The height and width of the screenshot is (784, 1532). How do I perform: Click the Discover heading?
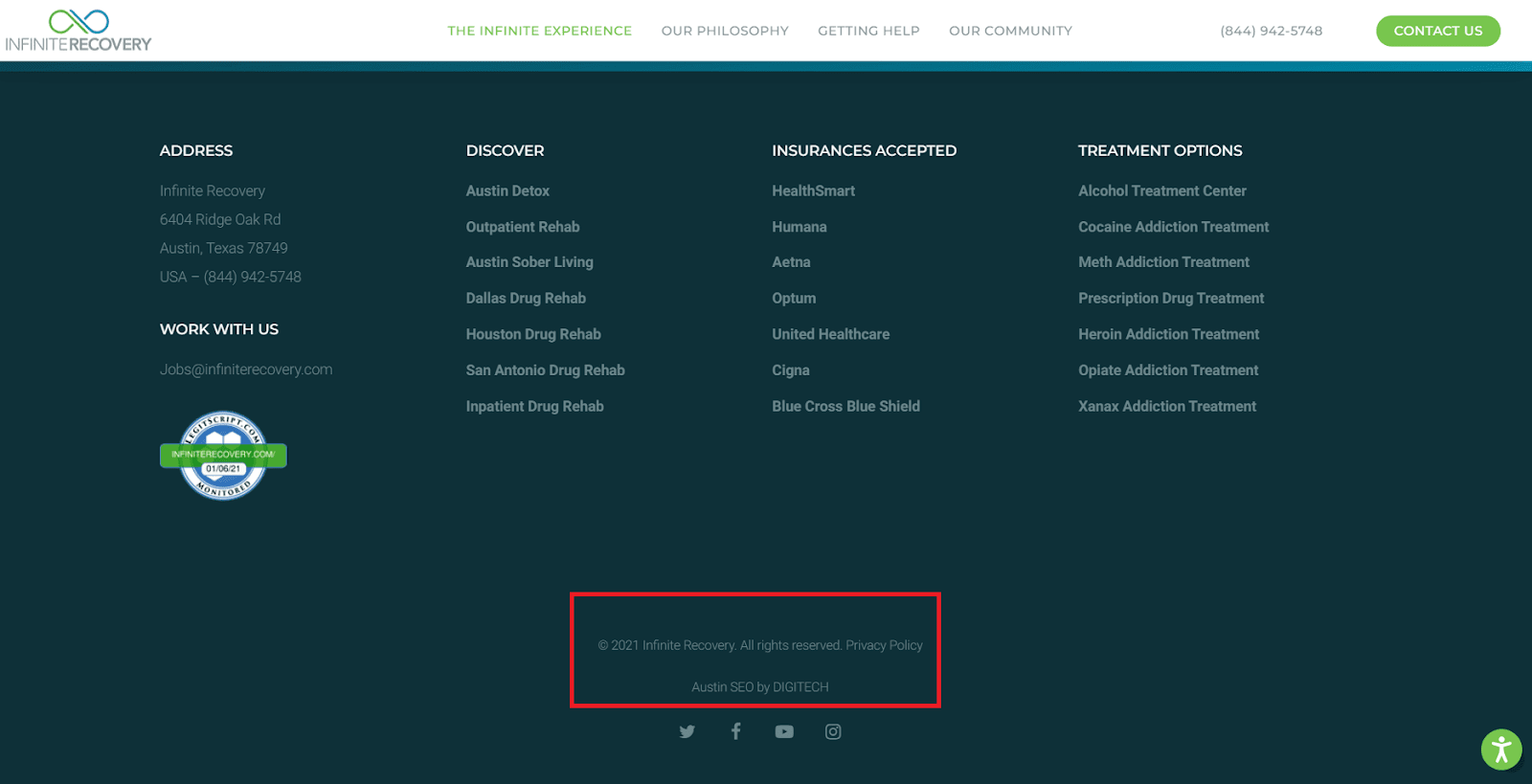505,150
